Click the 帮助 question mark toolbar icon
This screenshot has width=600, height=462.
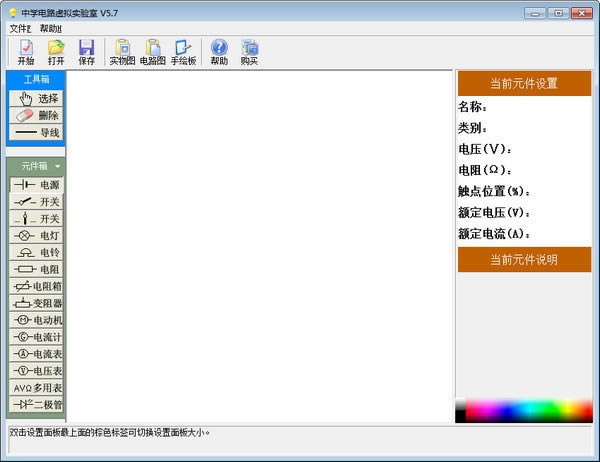[219, 52]
